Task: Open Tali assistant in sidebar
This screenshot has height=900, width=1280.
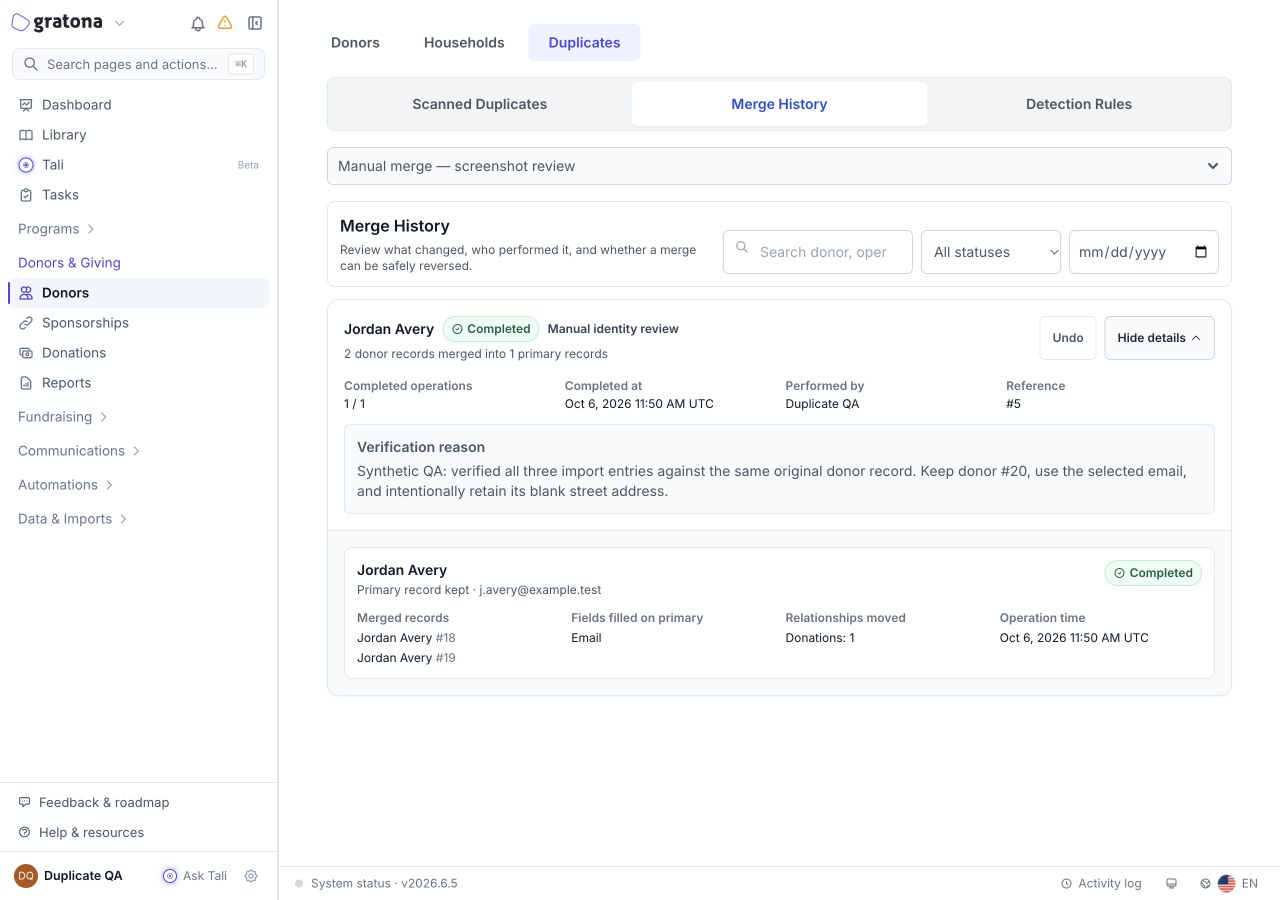Action: tap(139, 165)
